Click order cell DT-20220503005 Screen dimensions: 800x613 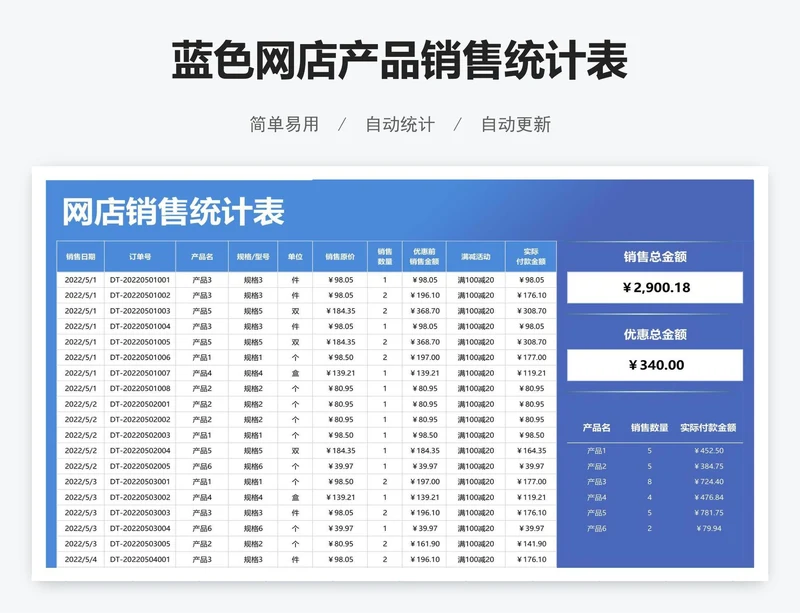[140, 544]
